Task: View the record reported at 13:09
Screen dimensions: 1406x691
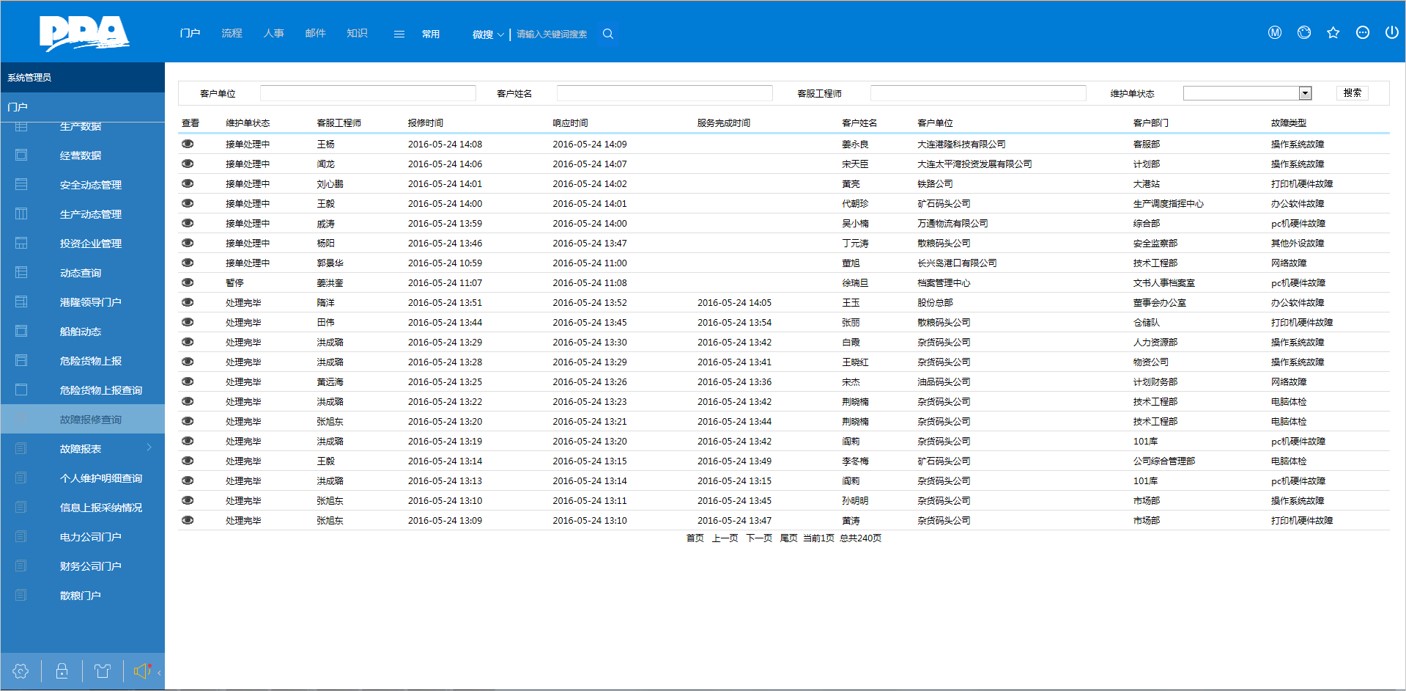Action: tap(188, 520)
